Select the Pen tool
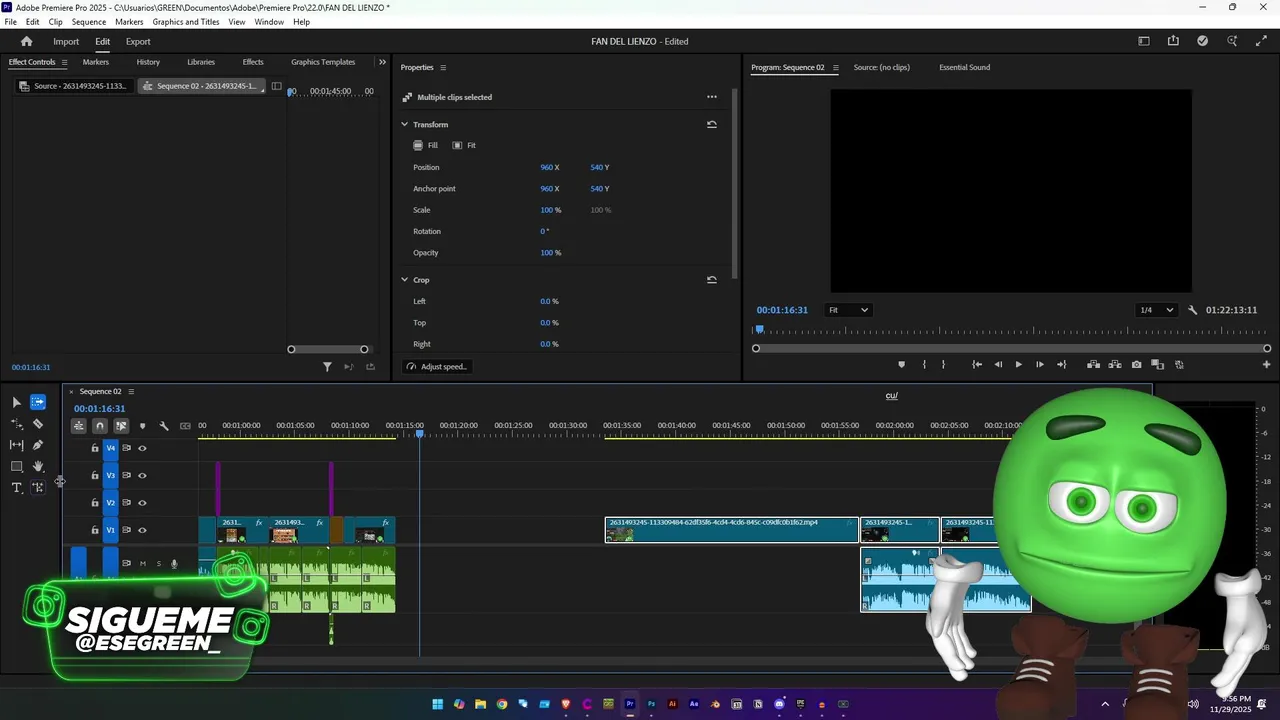 pos(38,445)
